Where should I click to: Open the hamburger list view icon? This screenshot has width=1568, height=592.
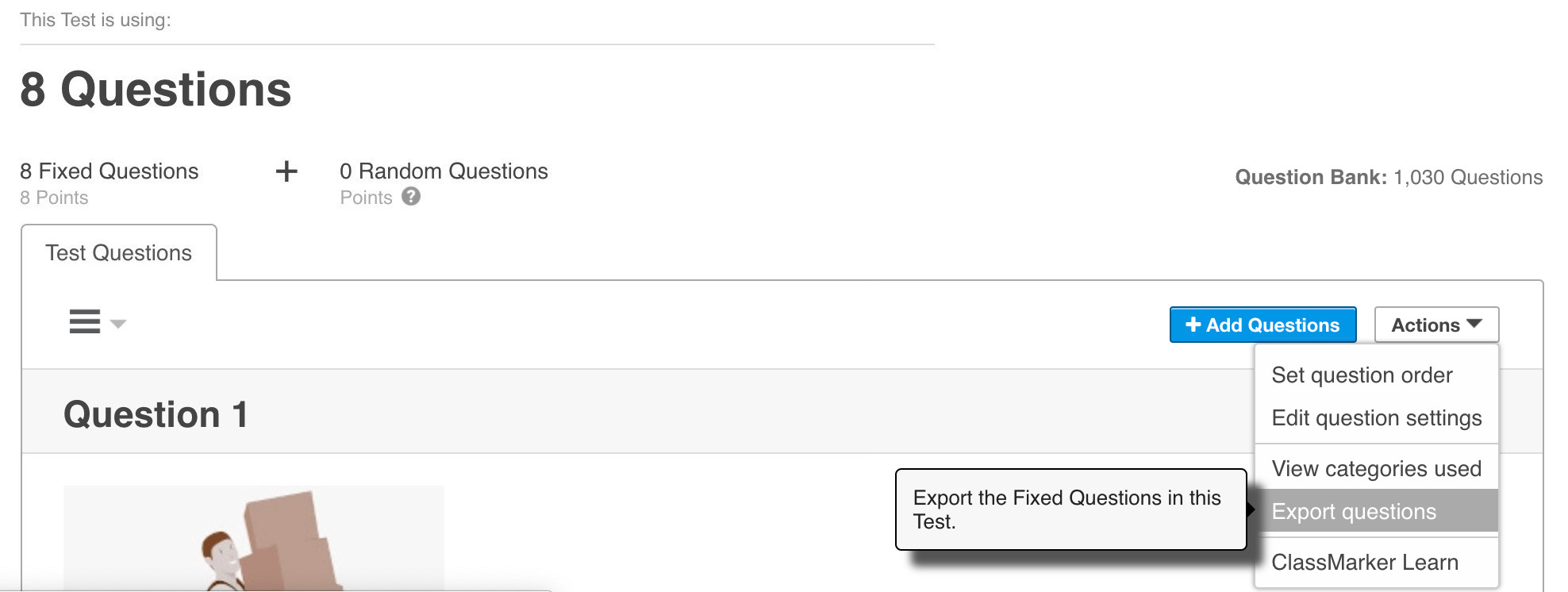click(x=85, y=321)
